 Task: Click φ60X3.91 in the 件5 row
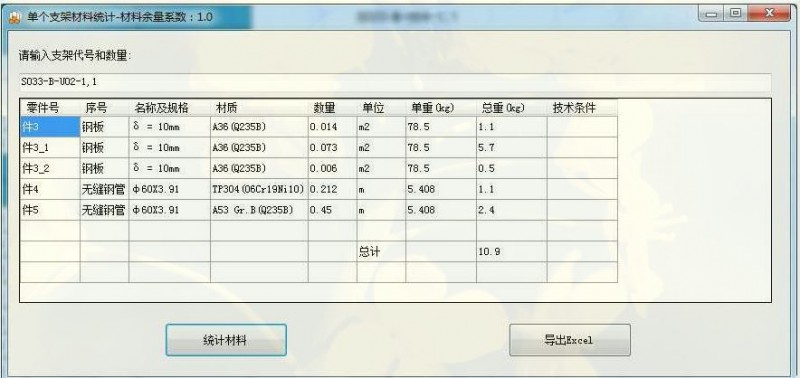169,210
